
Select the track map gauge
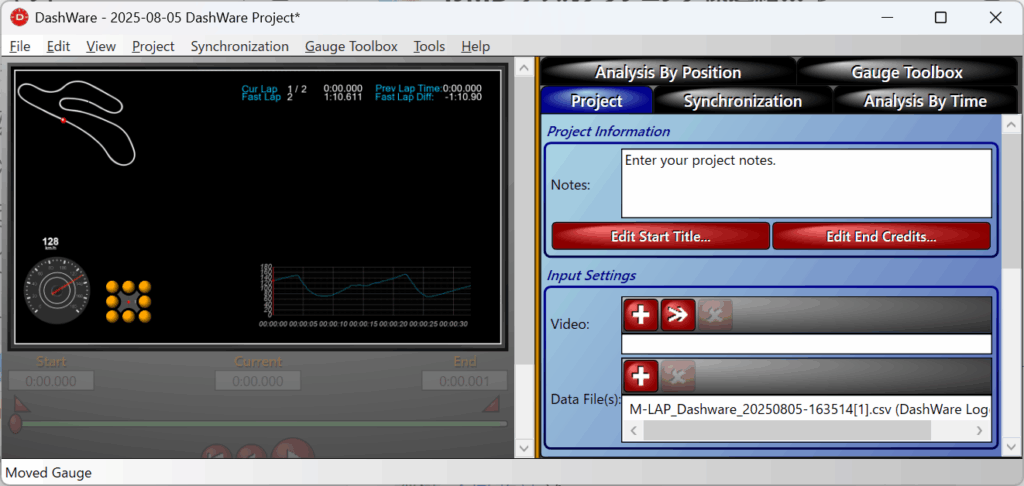tap(76, 122)
